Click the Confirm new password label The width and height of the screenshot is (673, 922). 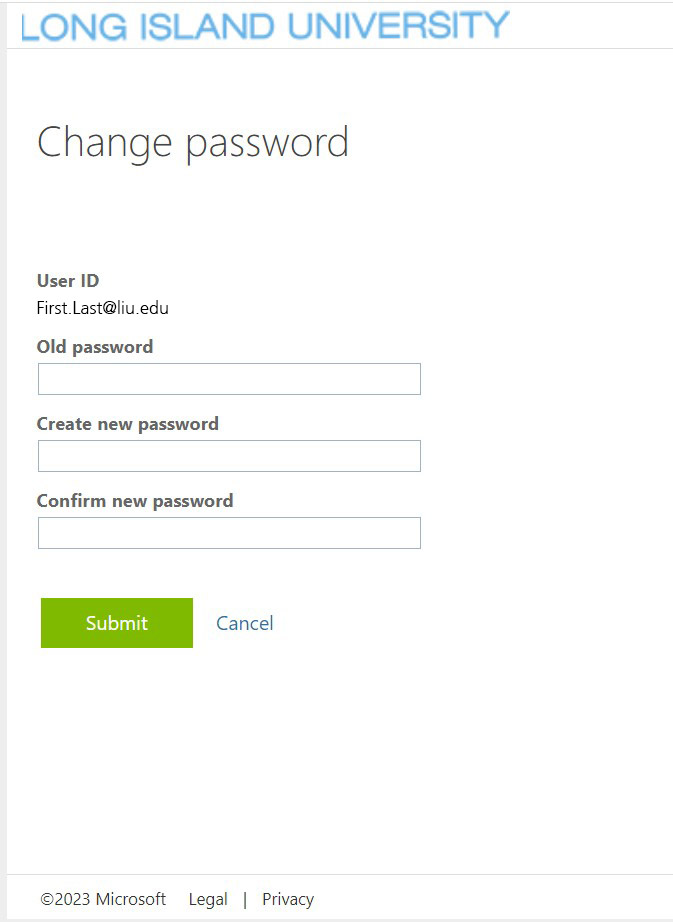point(135,501)
